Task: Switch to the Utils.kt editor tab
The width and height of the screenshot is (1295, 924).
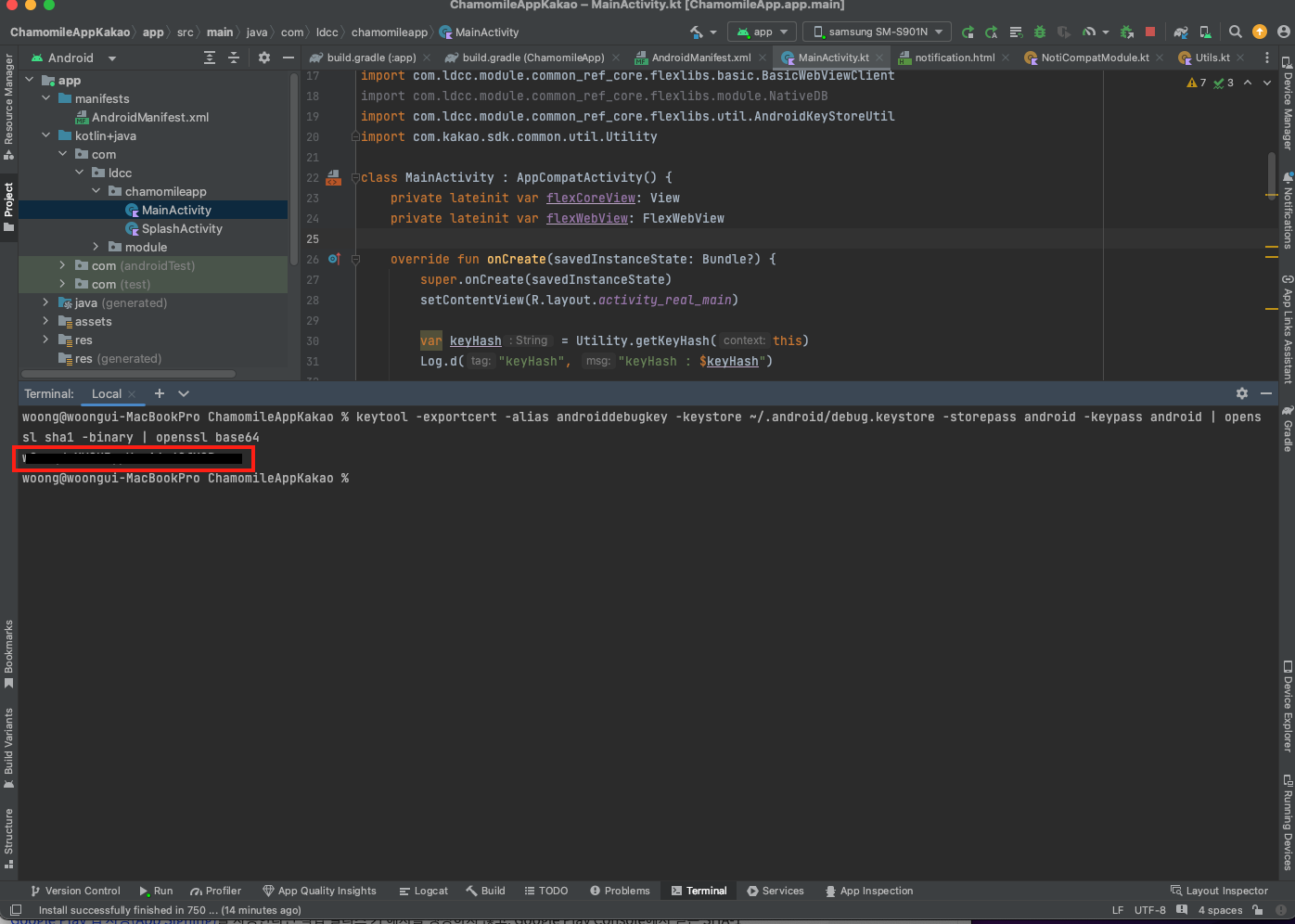Action: [x=1211, y=58]
